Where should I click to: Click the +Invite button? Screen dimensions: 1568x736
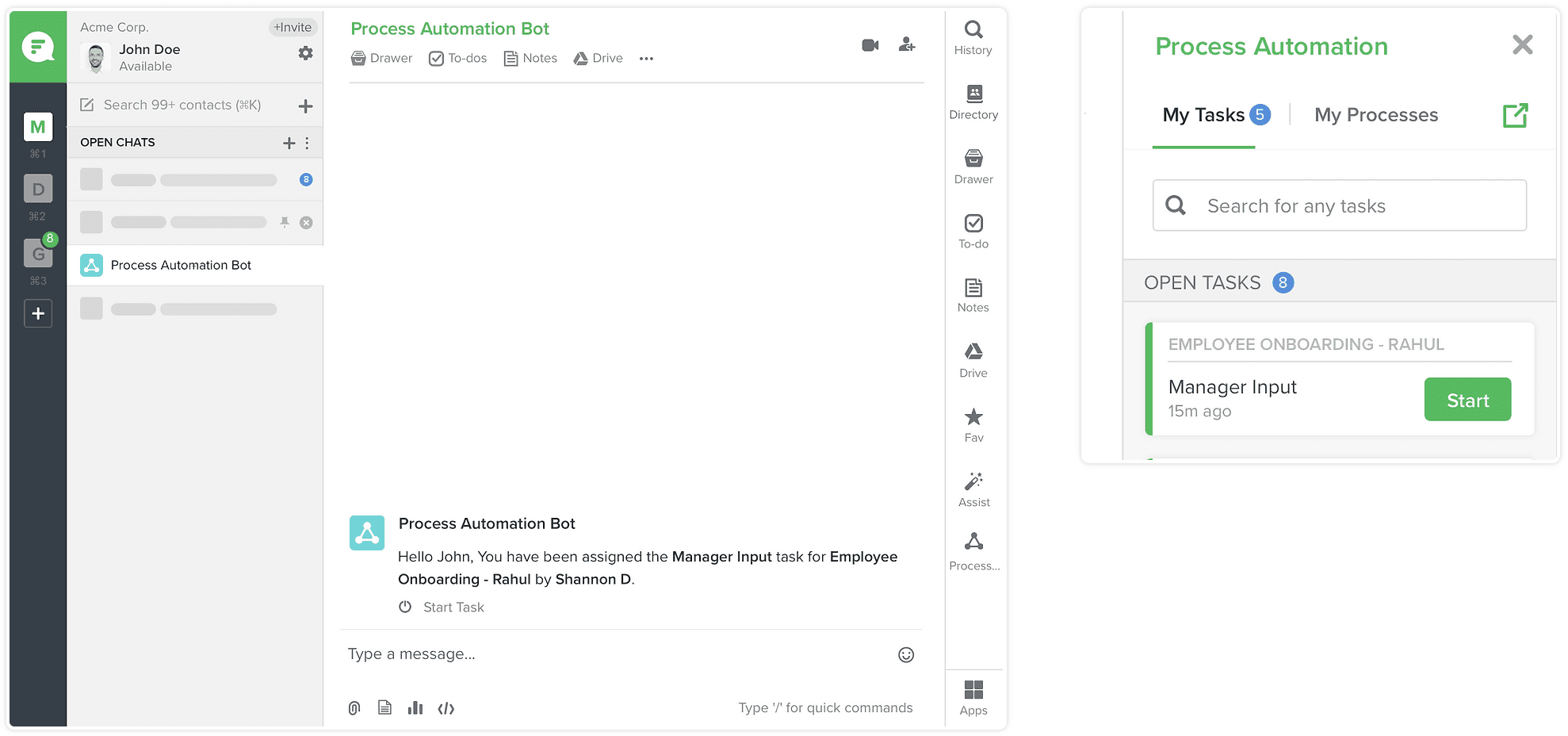click(293, 27)
